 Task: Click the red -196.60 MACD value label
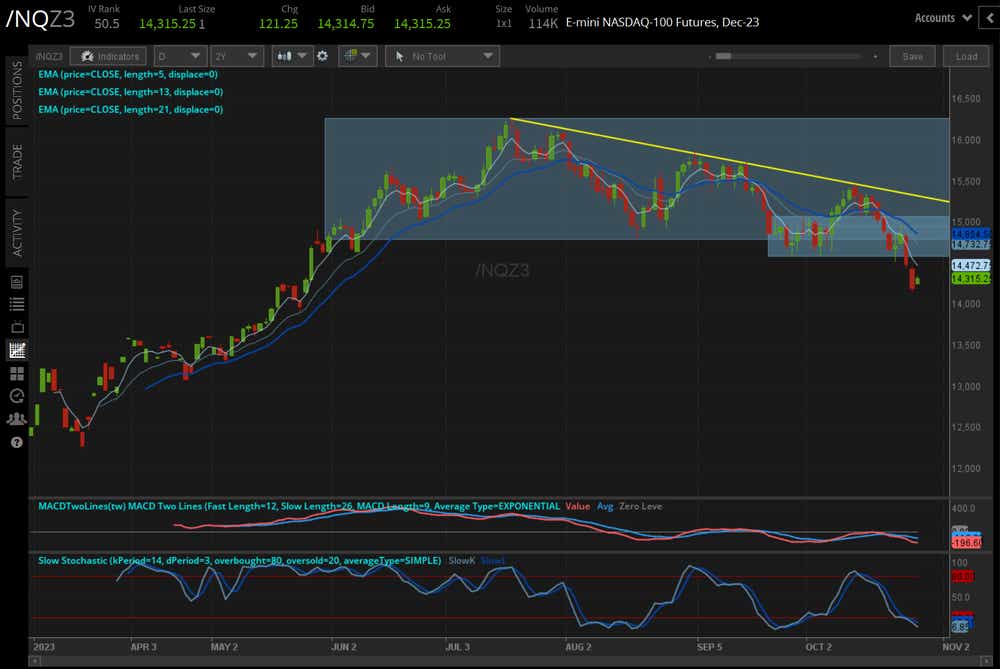point(966,543)
